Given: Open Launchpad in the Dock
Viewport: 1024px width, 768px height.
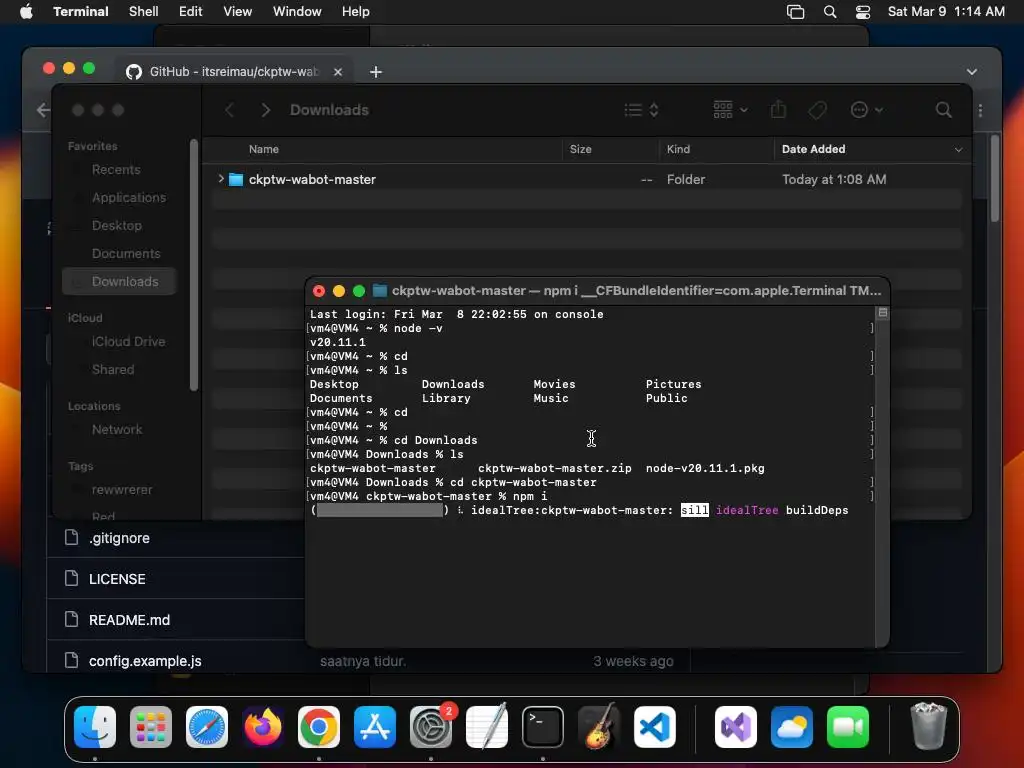Looking at the screenshot, I should tap(151, 726).
